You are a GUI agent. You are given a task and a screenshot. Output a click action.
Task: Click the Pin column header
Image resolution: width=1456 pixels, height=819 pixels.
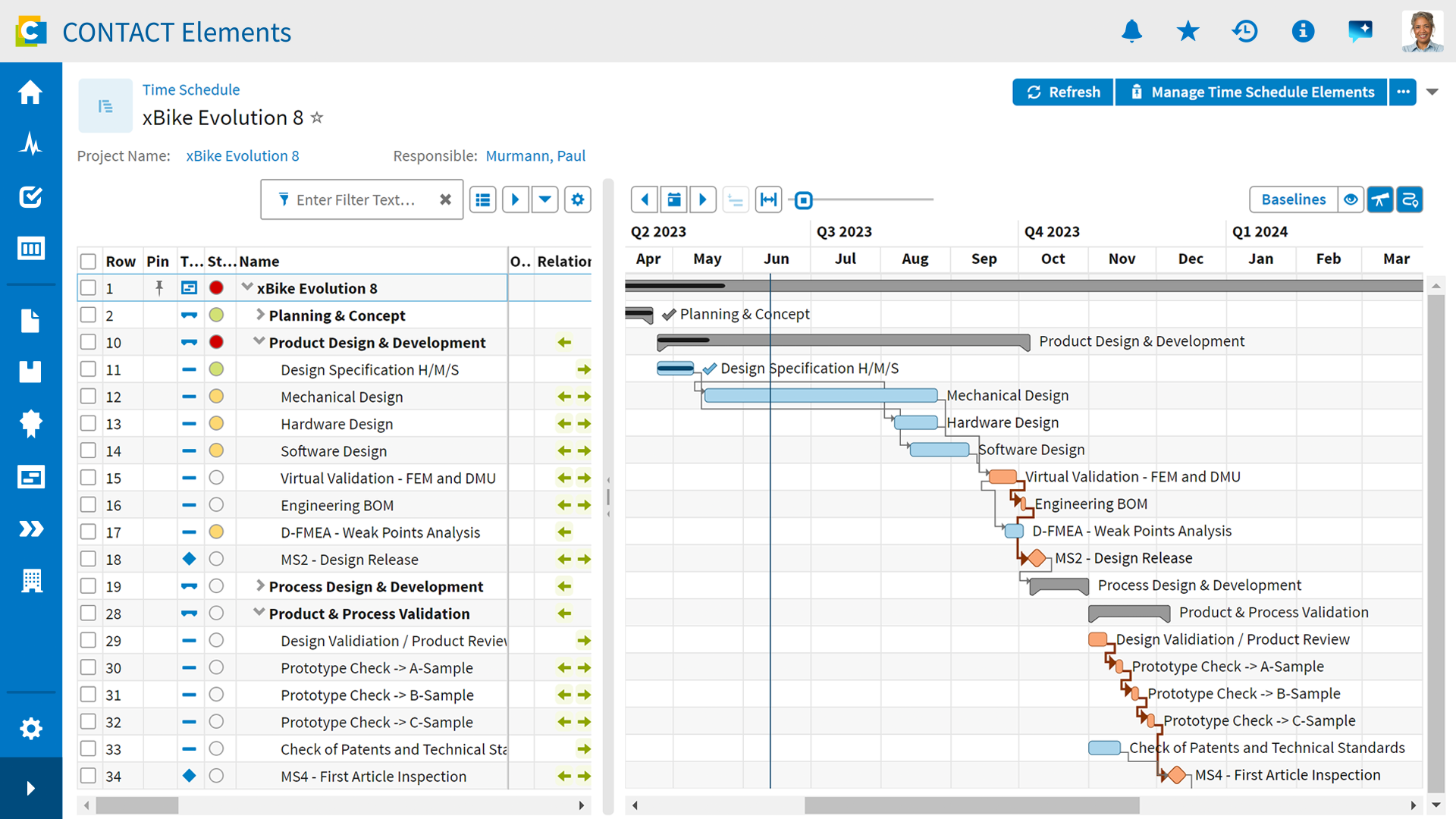coord(158,262)
